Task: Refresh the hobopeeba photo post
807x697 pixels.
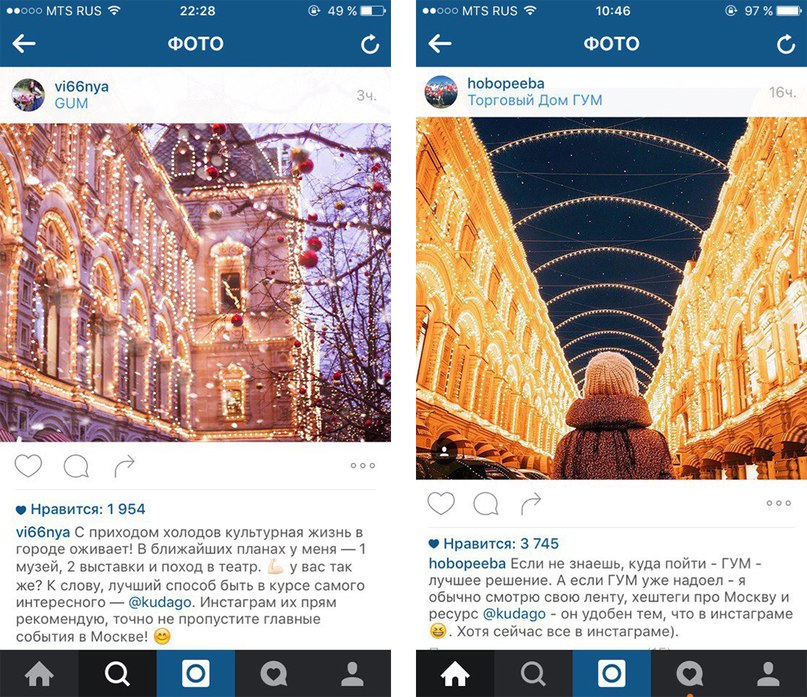Action: [x=786, y=44]
